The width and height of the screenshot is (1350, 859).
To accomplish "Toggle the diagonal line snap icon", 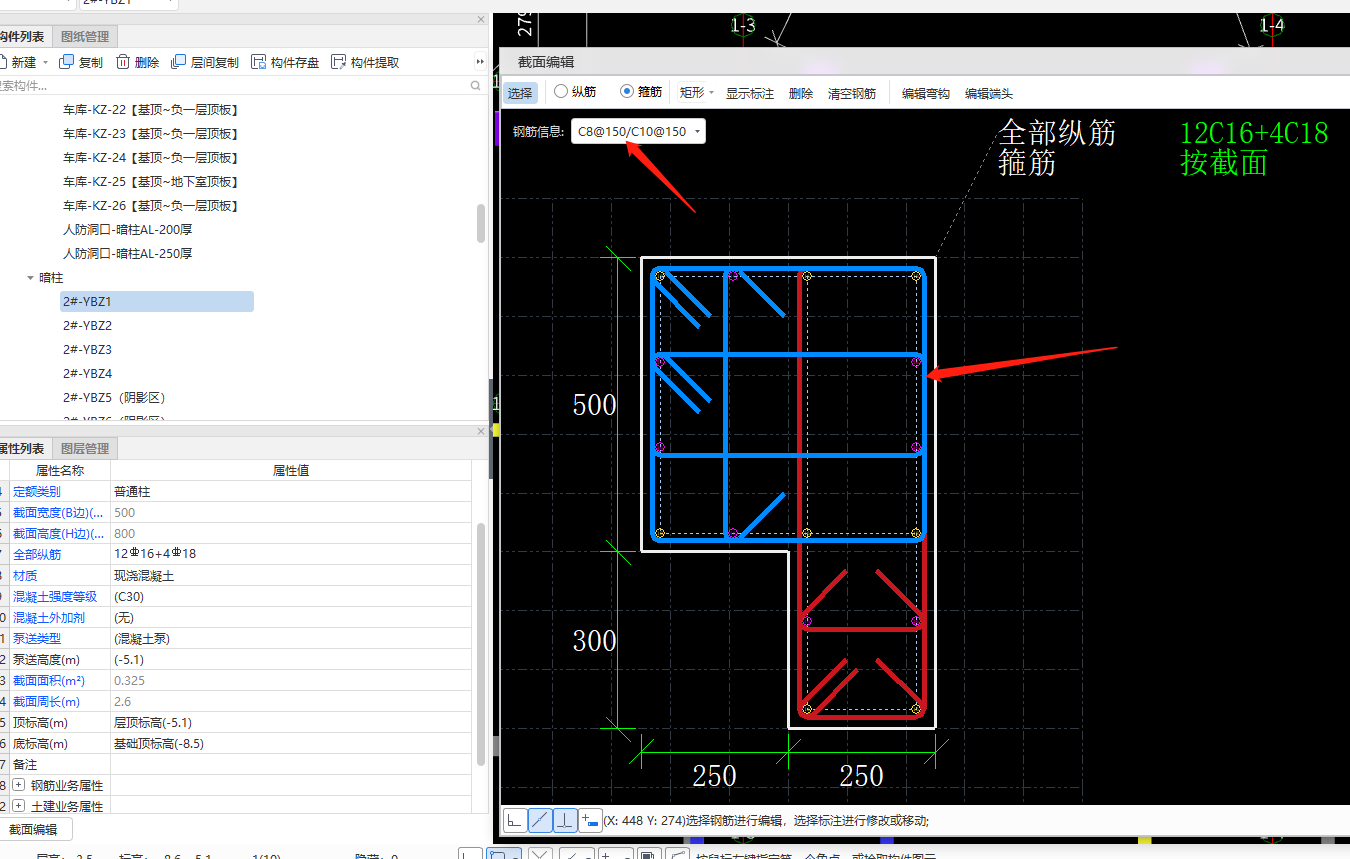I will coord(540,820).
